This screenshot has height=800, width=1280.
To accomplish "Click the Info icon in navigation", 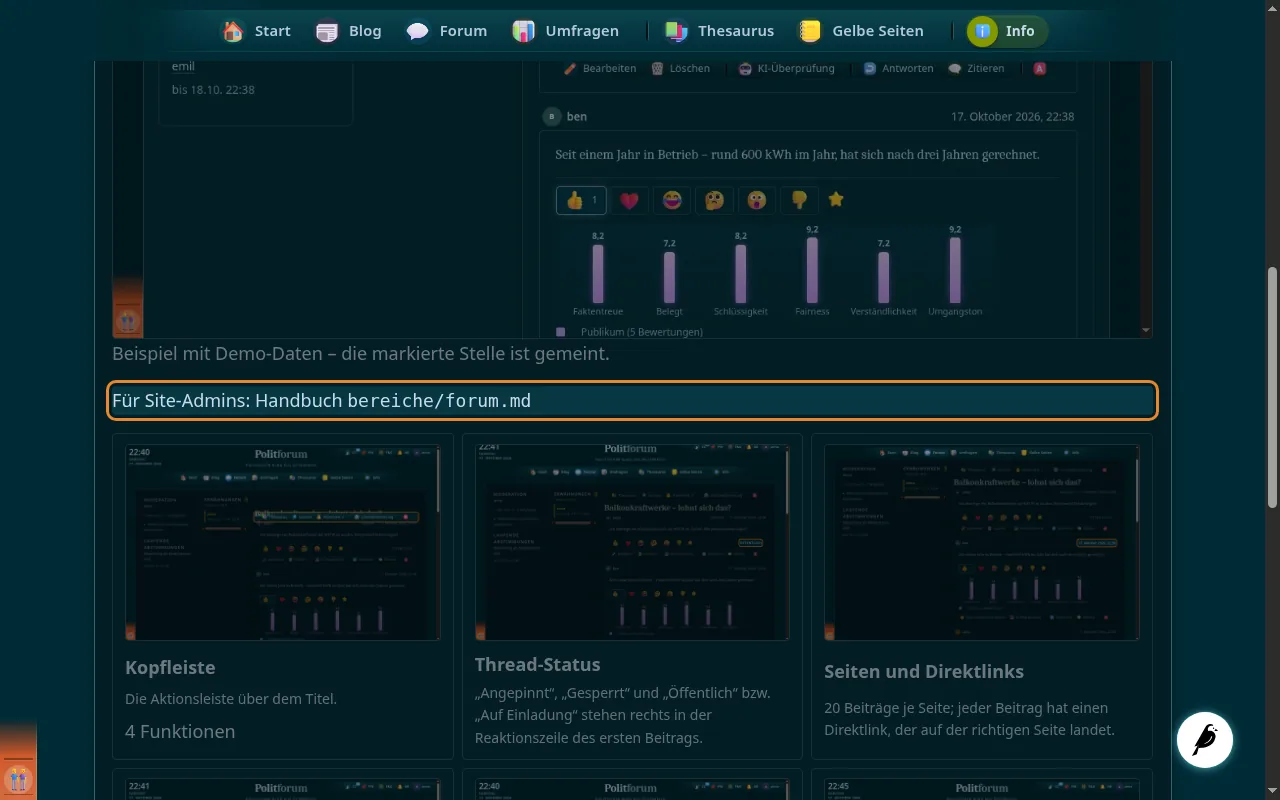I will 983,31.
